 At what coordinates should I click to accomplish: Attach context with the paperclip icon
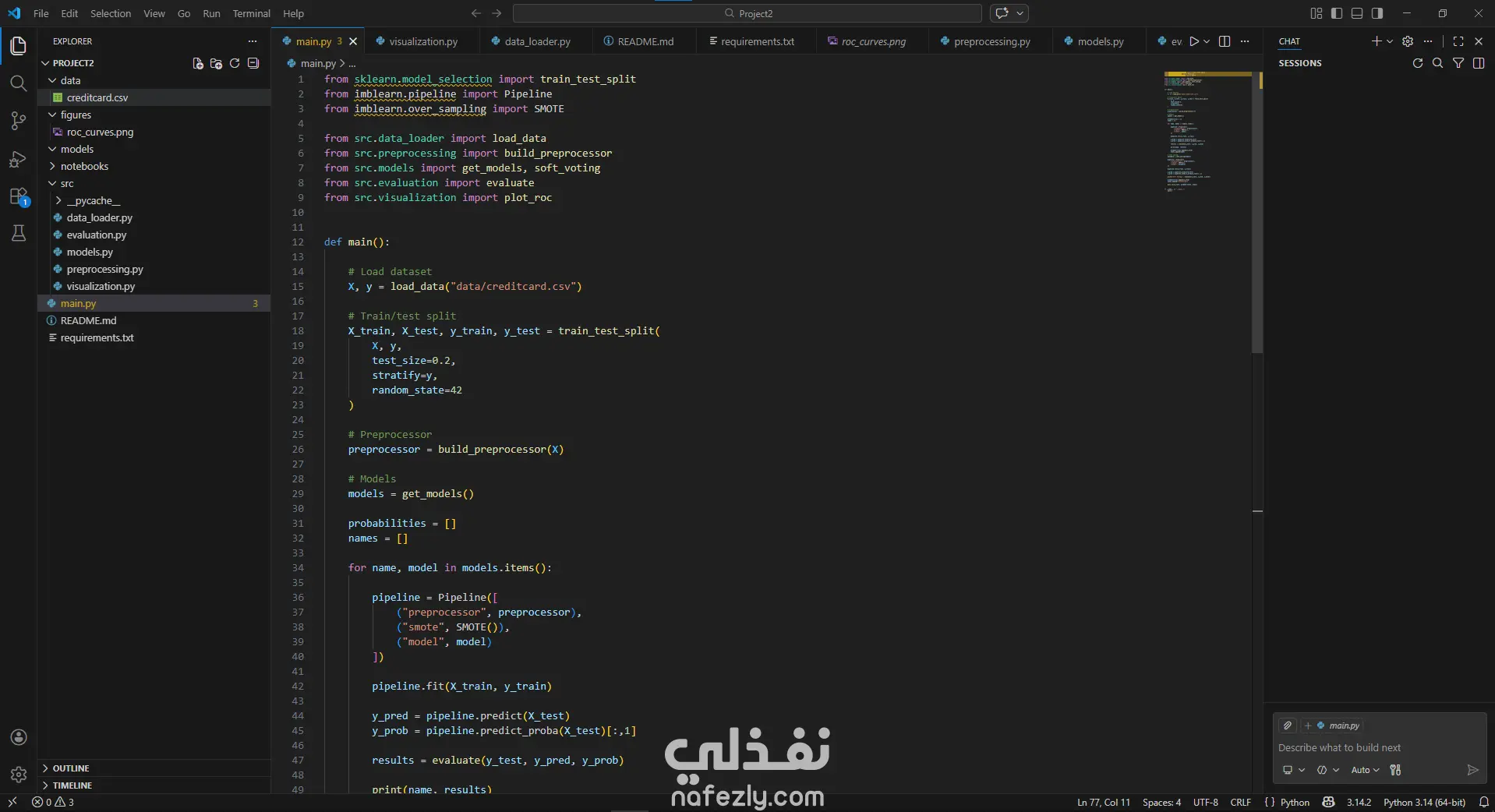click(1288, 726)
